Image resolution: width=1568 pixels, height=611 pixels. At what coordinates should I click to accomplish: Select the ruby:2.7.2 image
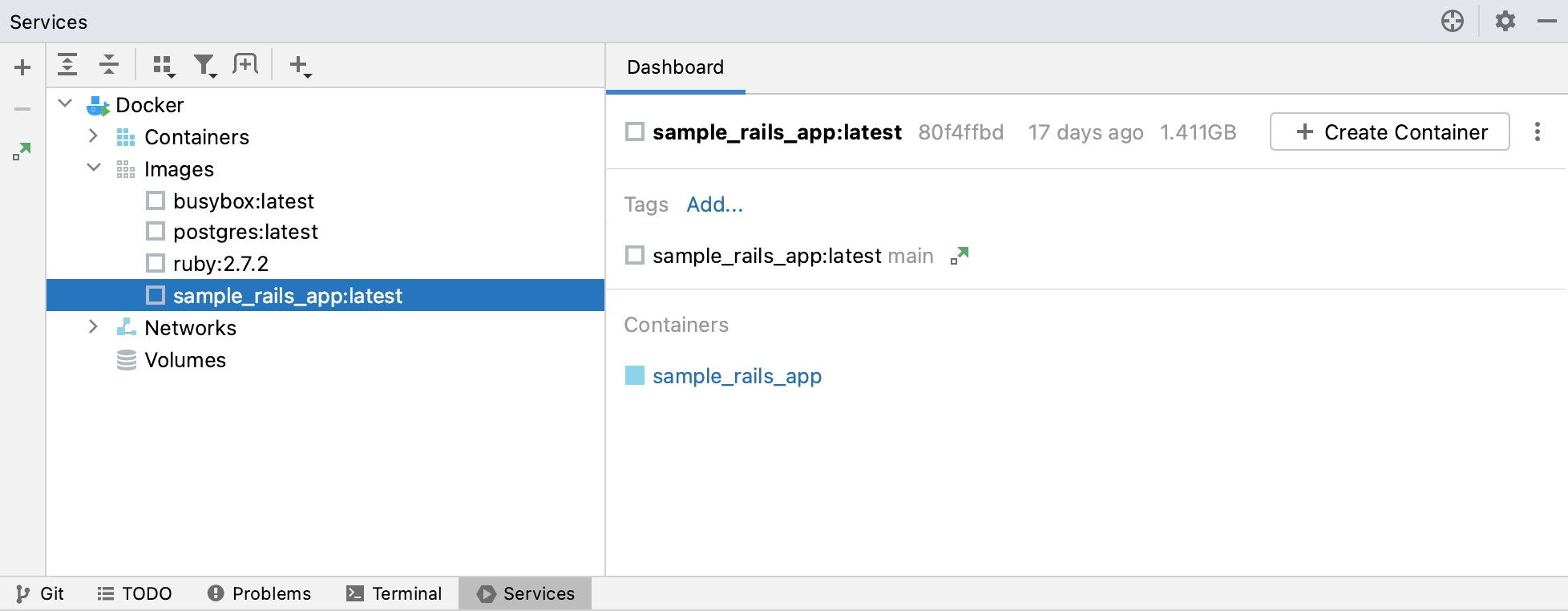coord(220,264)
